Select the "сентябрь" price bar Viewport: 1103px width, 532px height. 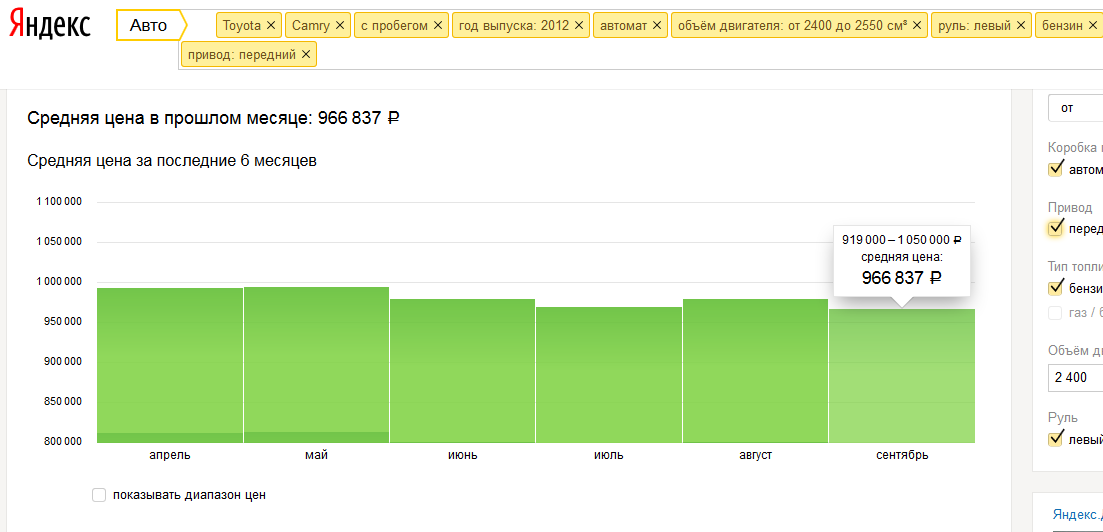point(902,376)
